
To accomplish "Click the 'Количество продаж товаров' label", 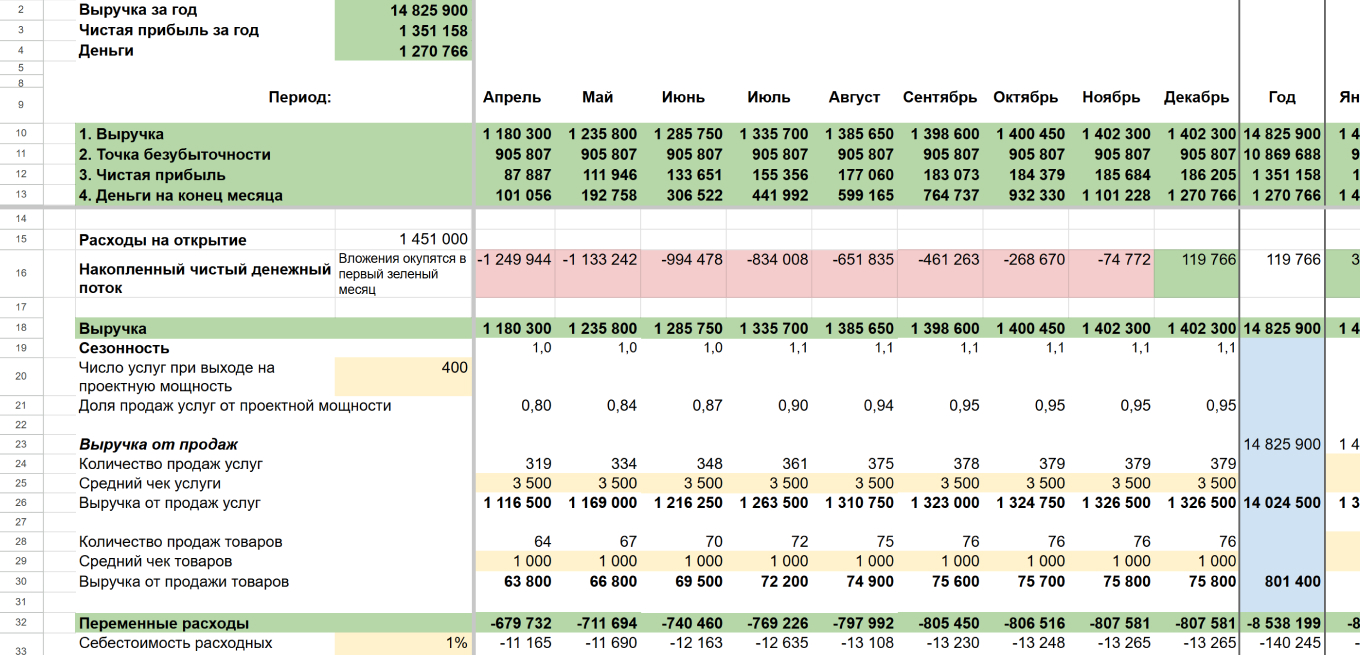I will tap(180, 542).
